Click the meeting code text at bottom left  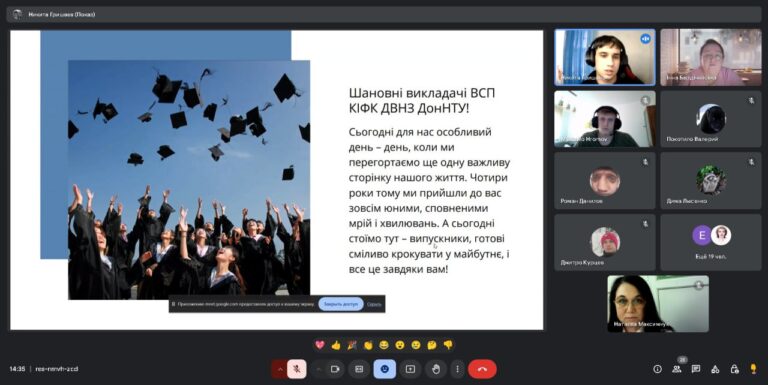tap(57, 369)
